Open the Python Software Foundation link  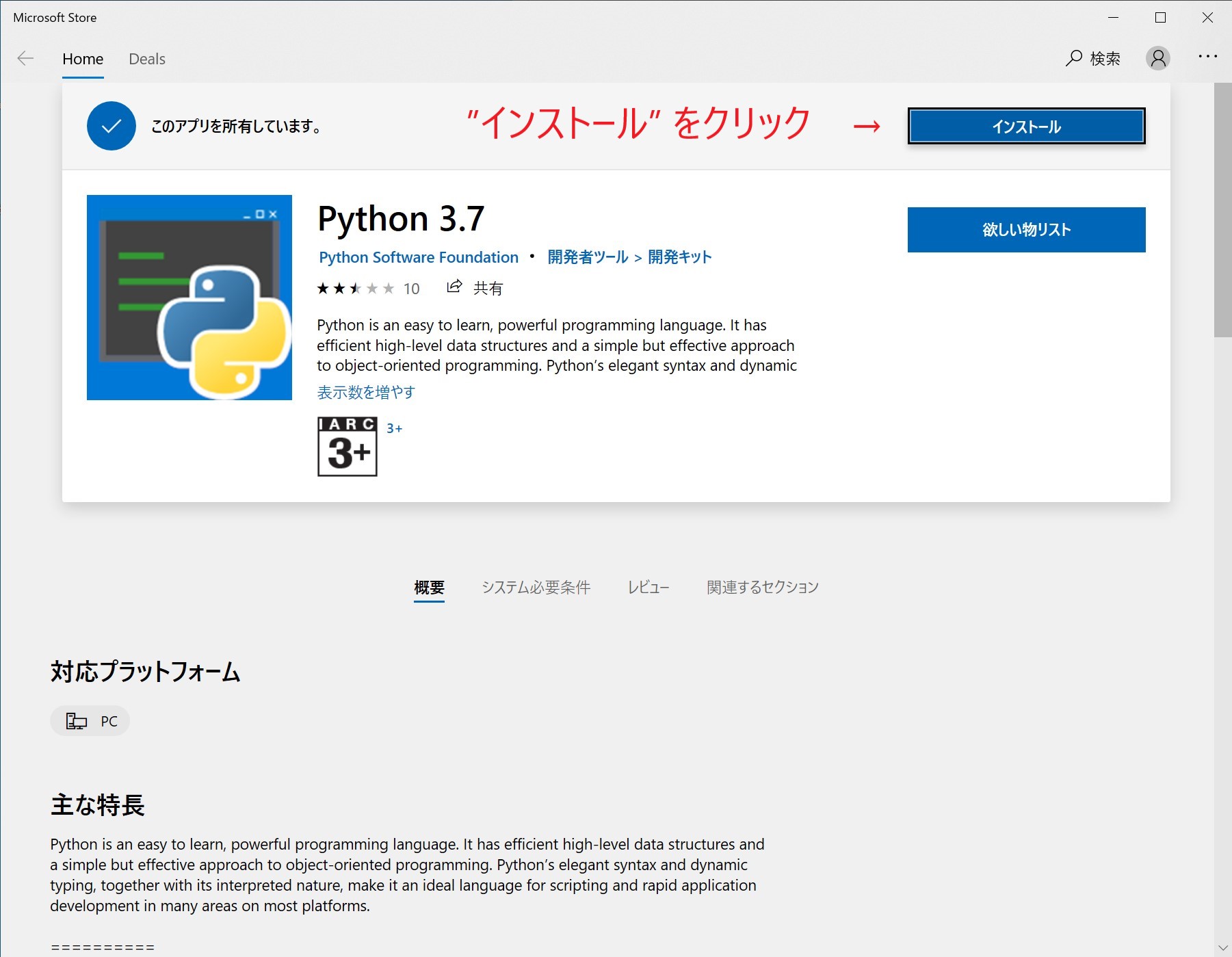point(419,257)
